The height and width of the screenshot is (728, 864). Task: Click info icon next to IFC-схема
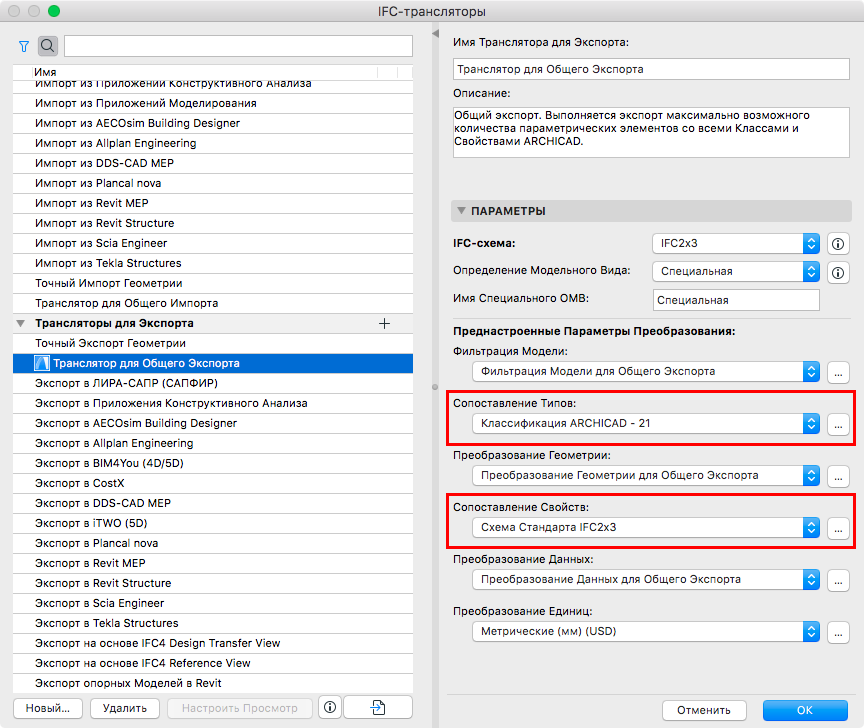[x=838, y=244]
